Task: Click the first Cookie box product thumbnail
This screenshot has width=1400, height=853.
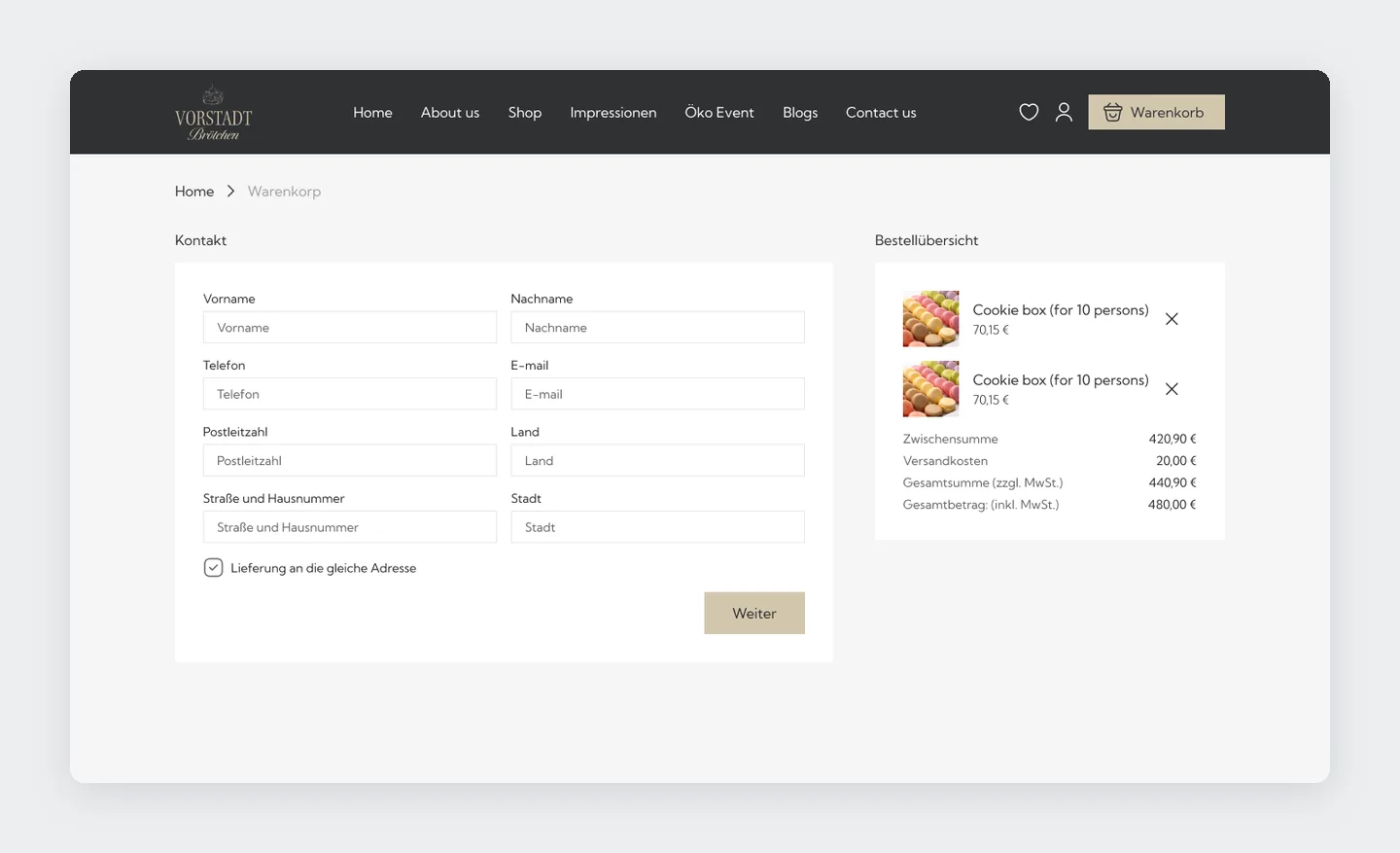Action: (930, 319)
